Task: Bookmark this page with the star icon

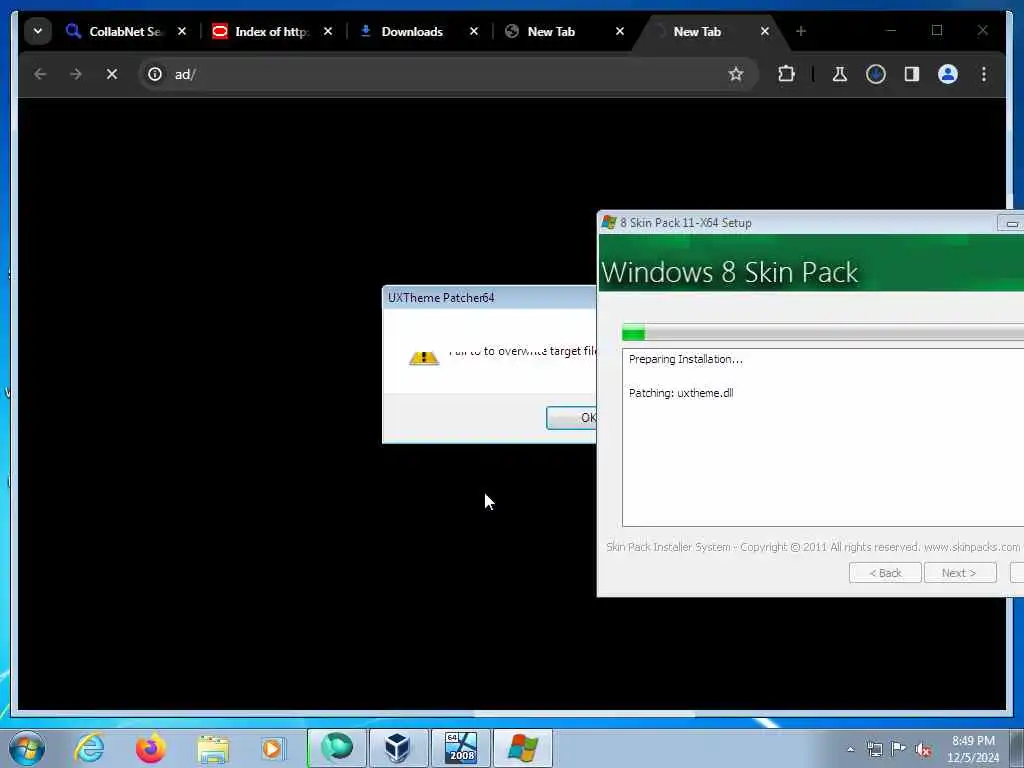Action: 736,74
